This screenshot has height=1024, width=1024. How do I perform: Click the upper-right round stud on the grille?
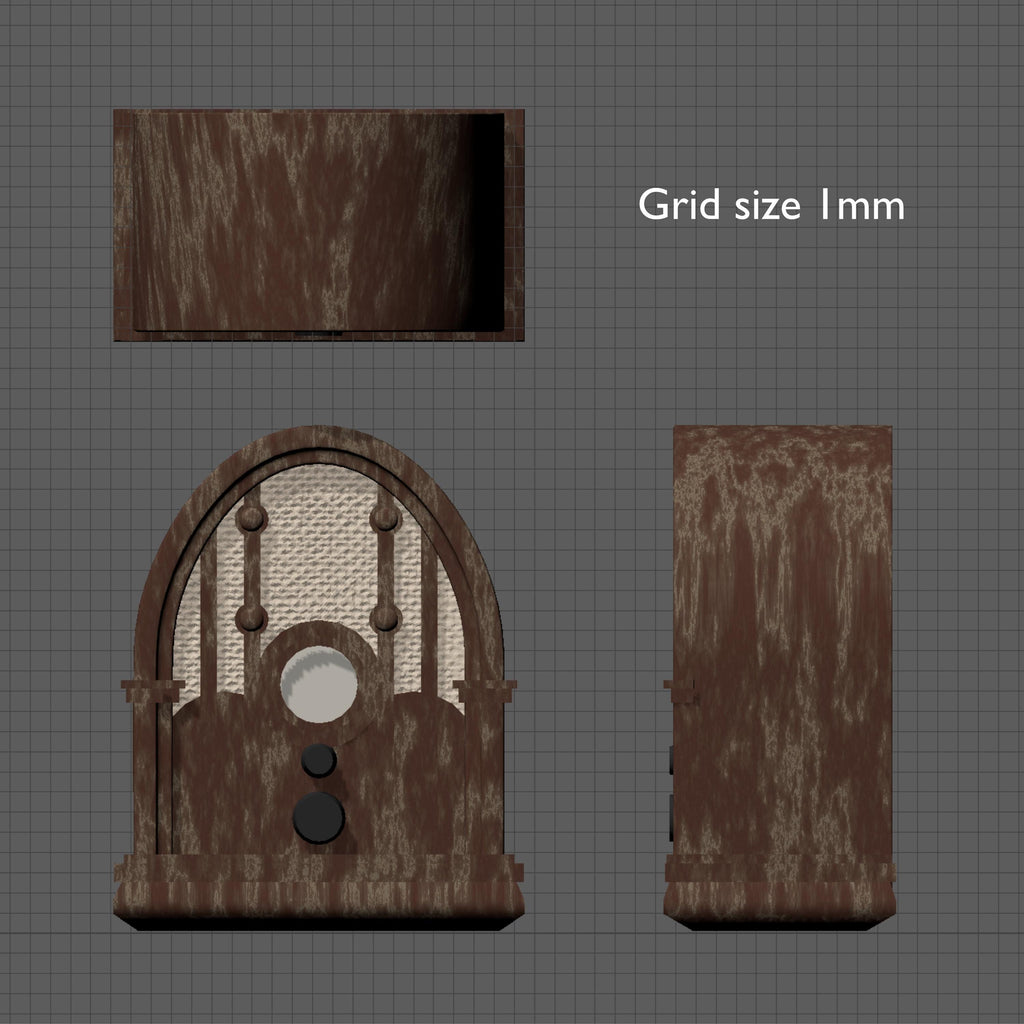(x=385, y=518)
